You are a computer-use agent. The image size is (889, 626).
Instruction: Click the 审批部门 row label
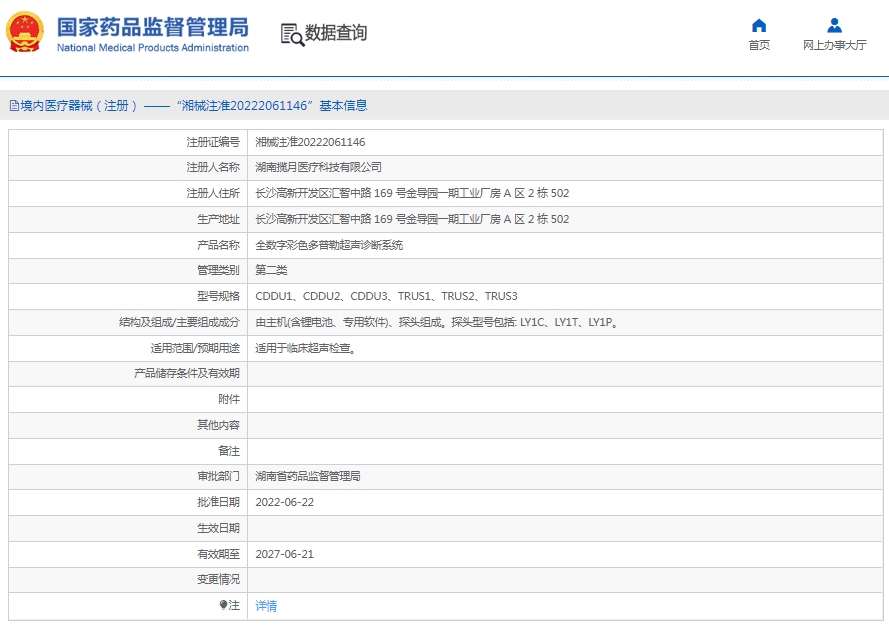point(218,476)
